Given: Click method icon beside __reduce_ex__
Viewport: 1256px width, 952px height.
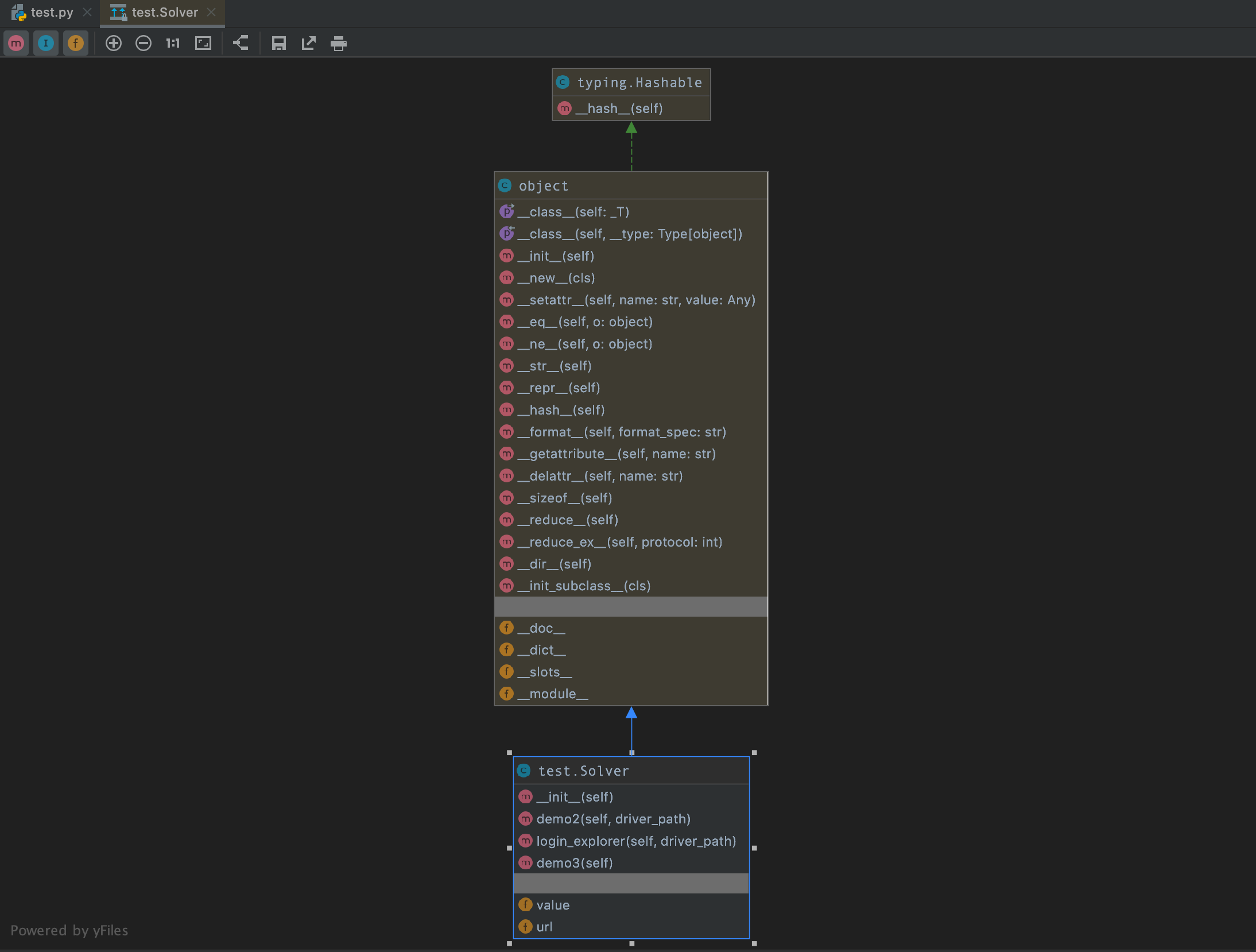Looking at the screenshot, I should point(506,541).
